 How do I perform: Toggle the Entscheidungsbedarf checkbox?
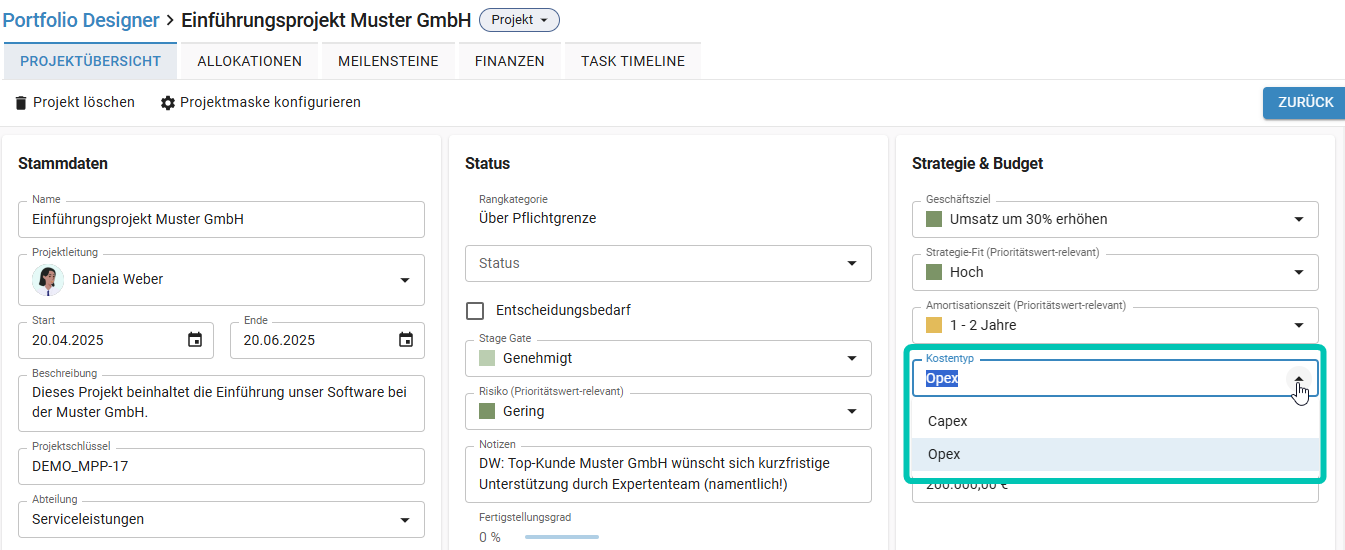coord(476,310)
